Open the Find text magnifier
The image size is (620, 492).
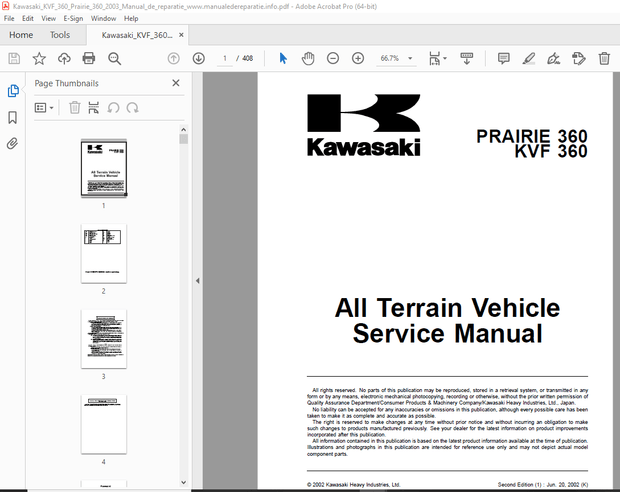coord(114,59)
